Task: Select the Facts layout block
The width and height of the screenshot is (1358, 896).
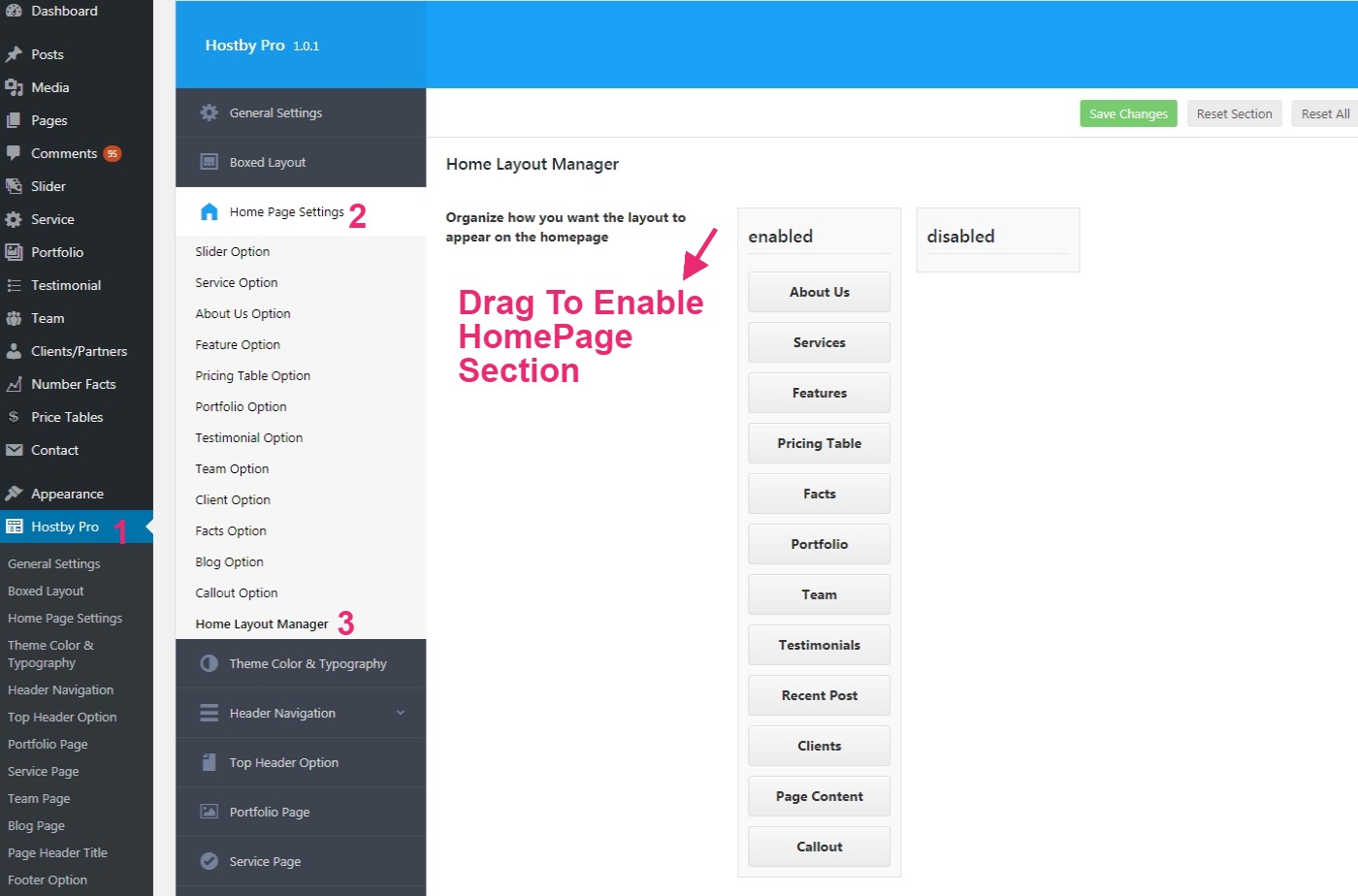Action: coord(819,494)
